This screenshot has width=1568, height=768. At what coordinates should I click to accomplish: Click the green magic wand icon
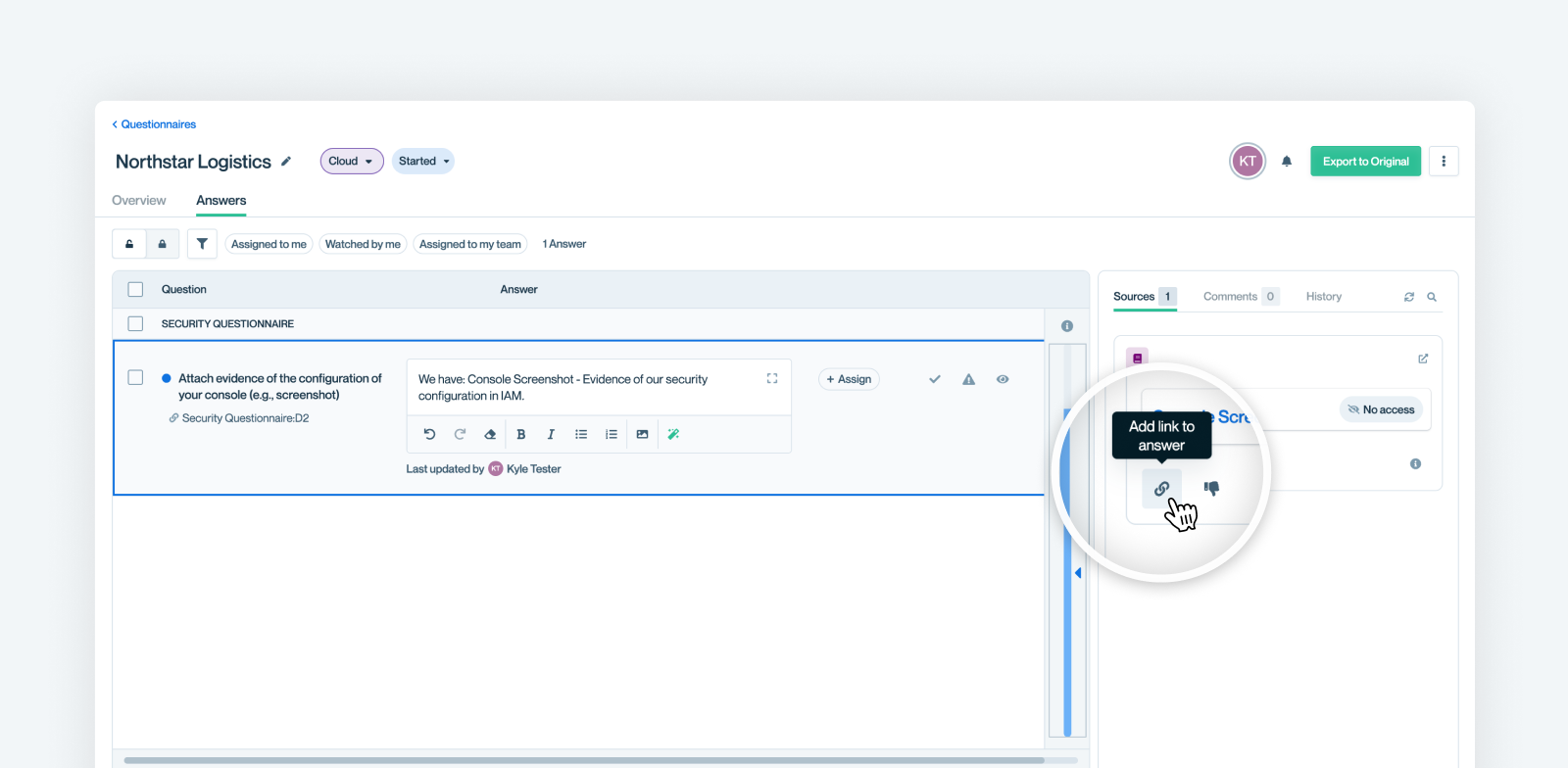[673, 434]
